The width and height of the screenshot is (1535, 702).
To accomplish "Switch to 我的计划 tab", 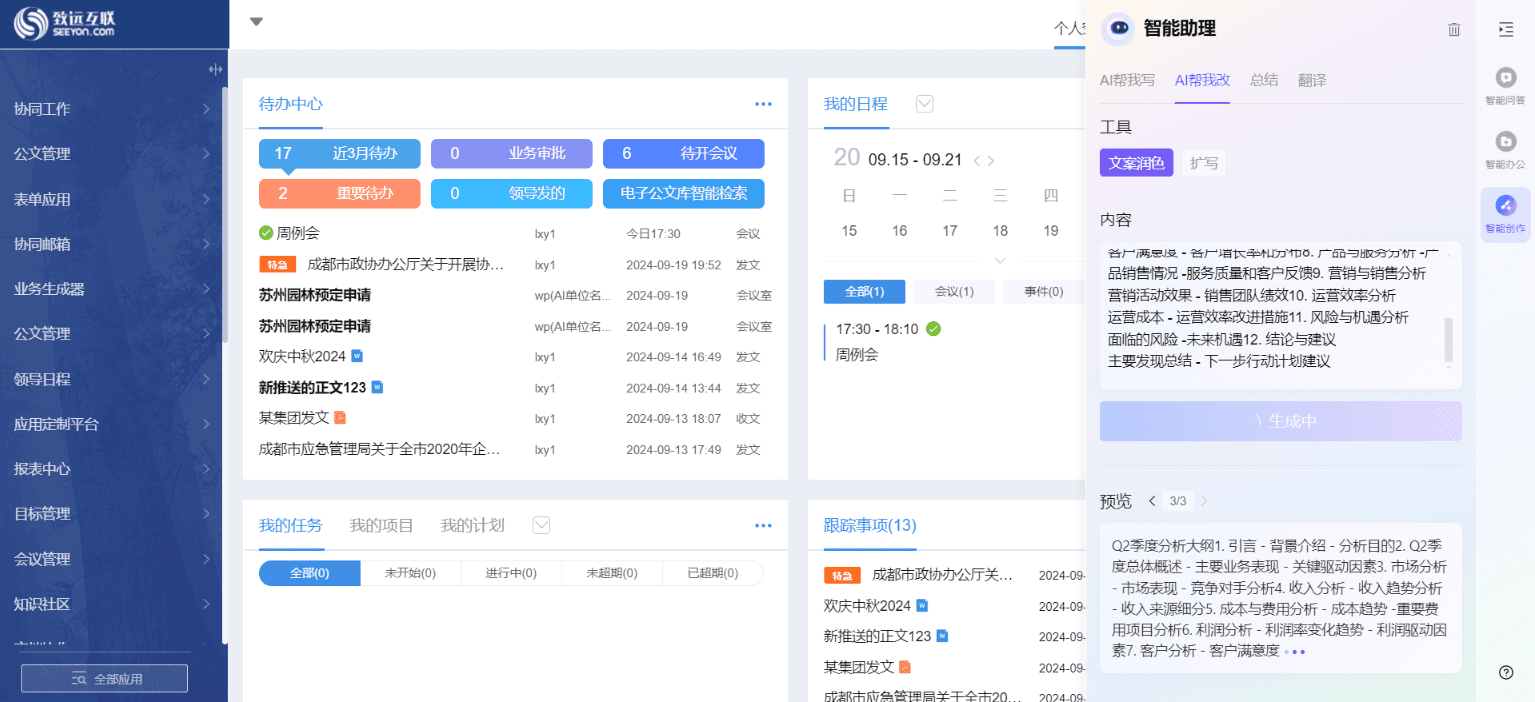I will [x=472, y=525].
